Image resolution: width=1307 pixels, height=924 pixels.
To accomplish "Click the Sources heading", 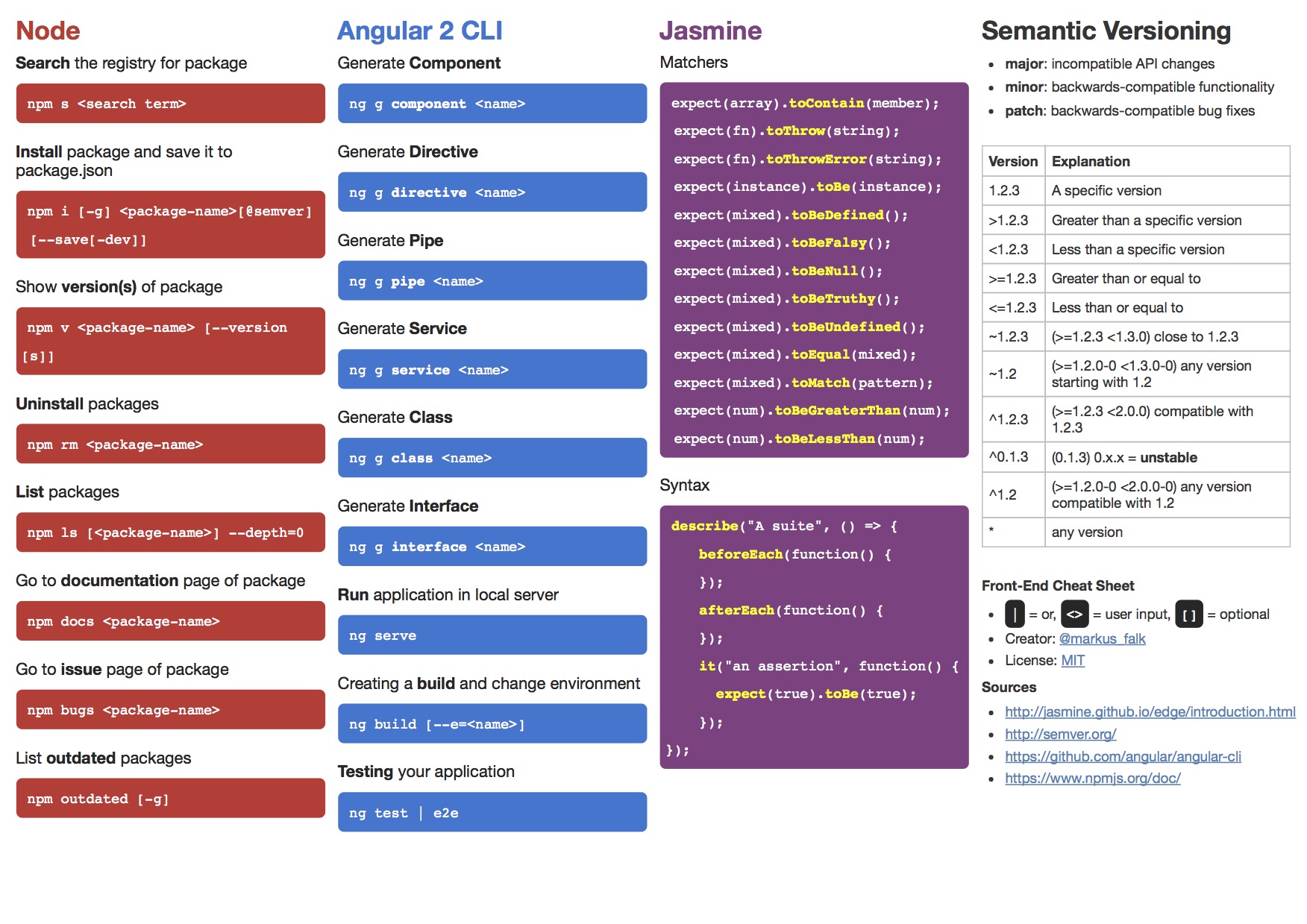I will tap(1009, 688).
